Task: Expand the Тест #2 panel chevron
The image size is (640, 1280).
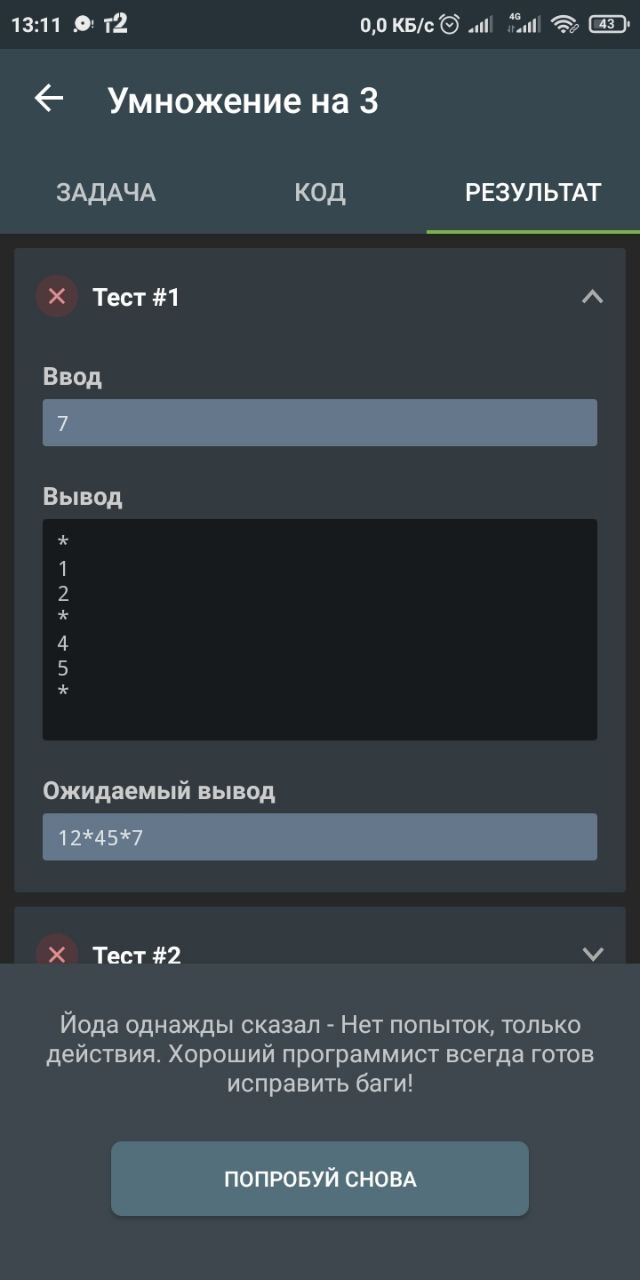Action: 592,953
